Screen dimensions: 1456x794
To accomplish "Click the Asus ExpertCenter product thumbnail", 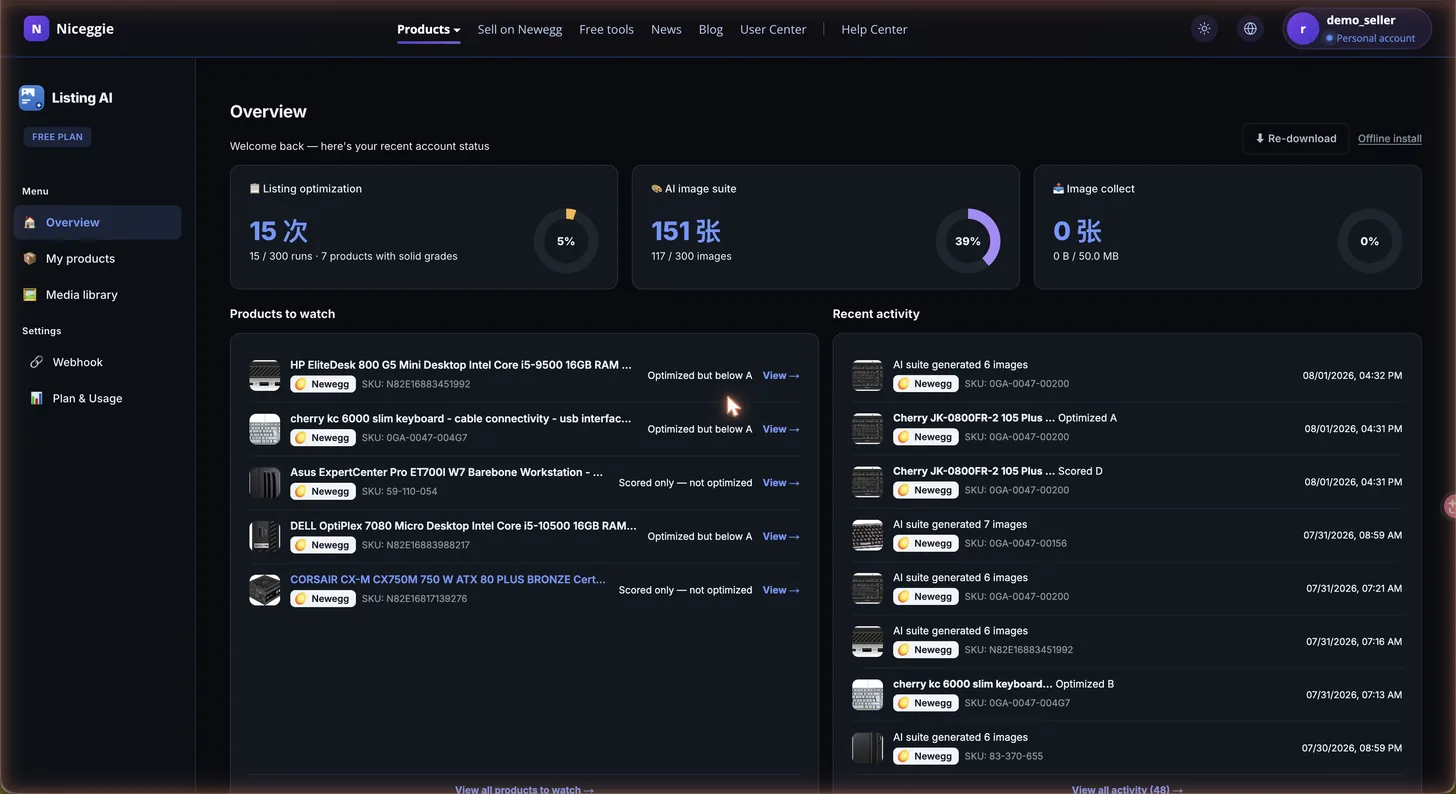I will pos(265,482).
